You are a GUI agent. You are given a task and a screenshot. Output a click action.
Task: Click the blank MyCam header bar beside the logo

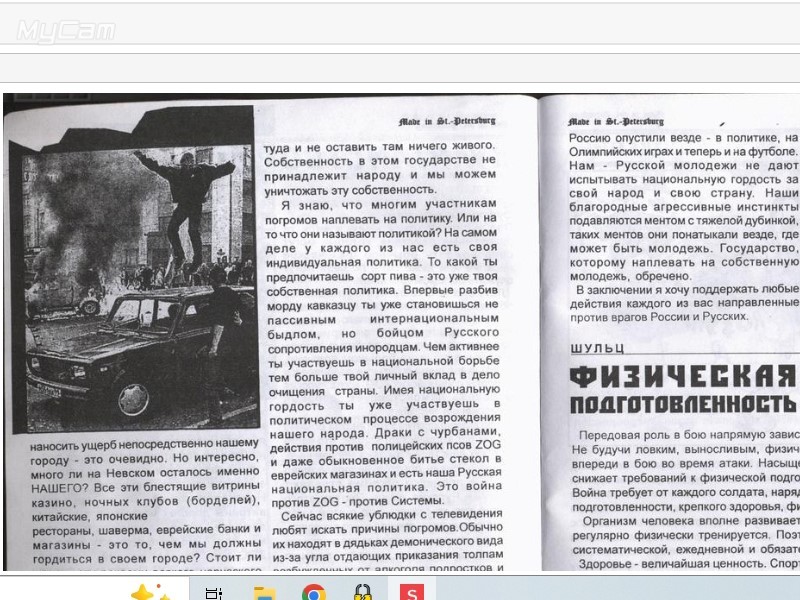(450, 32)
